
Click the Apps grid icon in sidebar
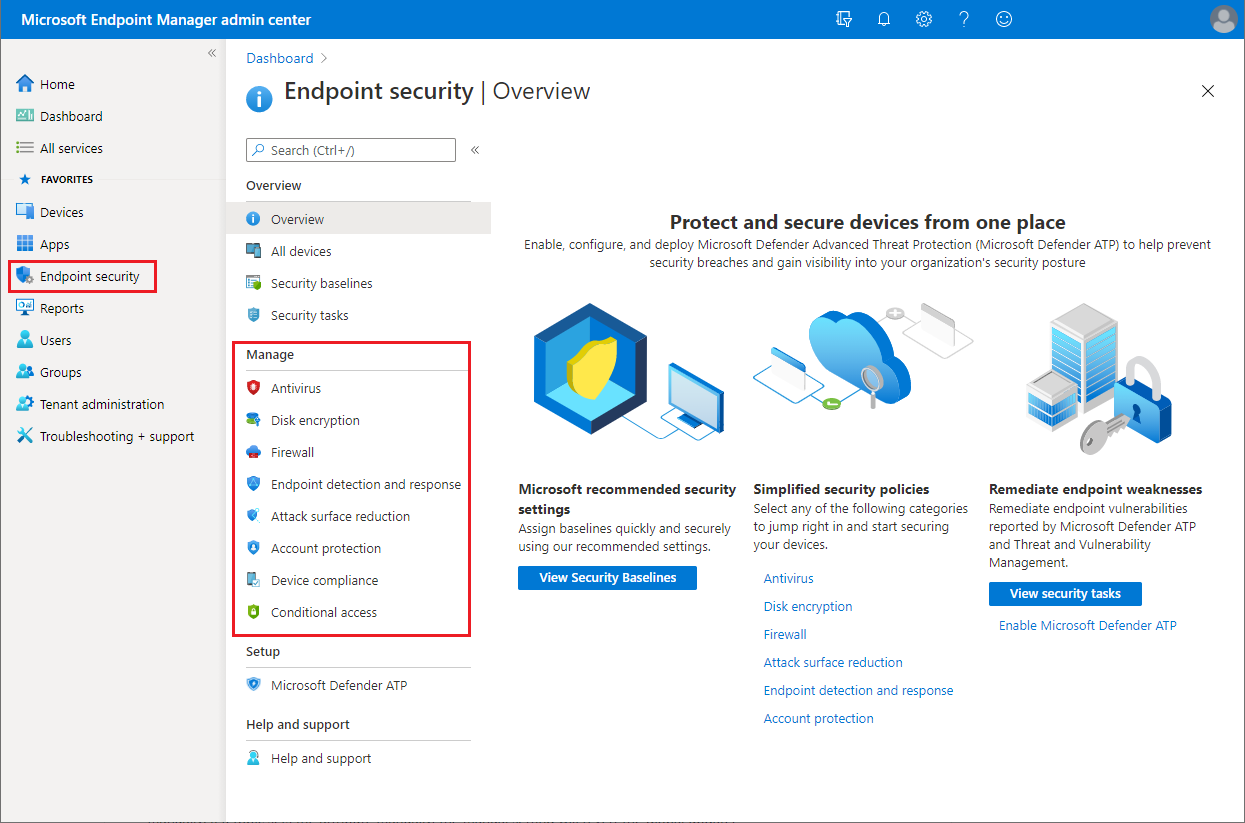[x=25, y=244]
